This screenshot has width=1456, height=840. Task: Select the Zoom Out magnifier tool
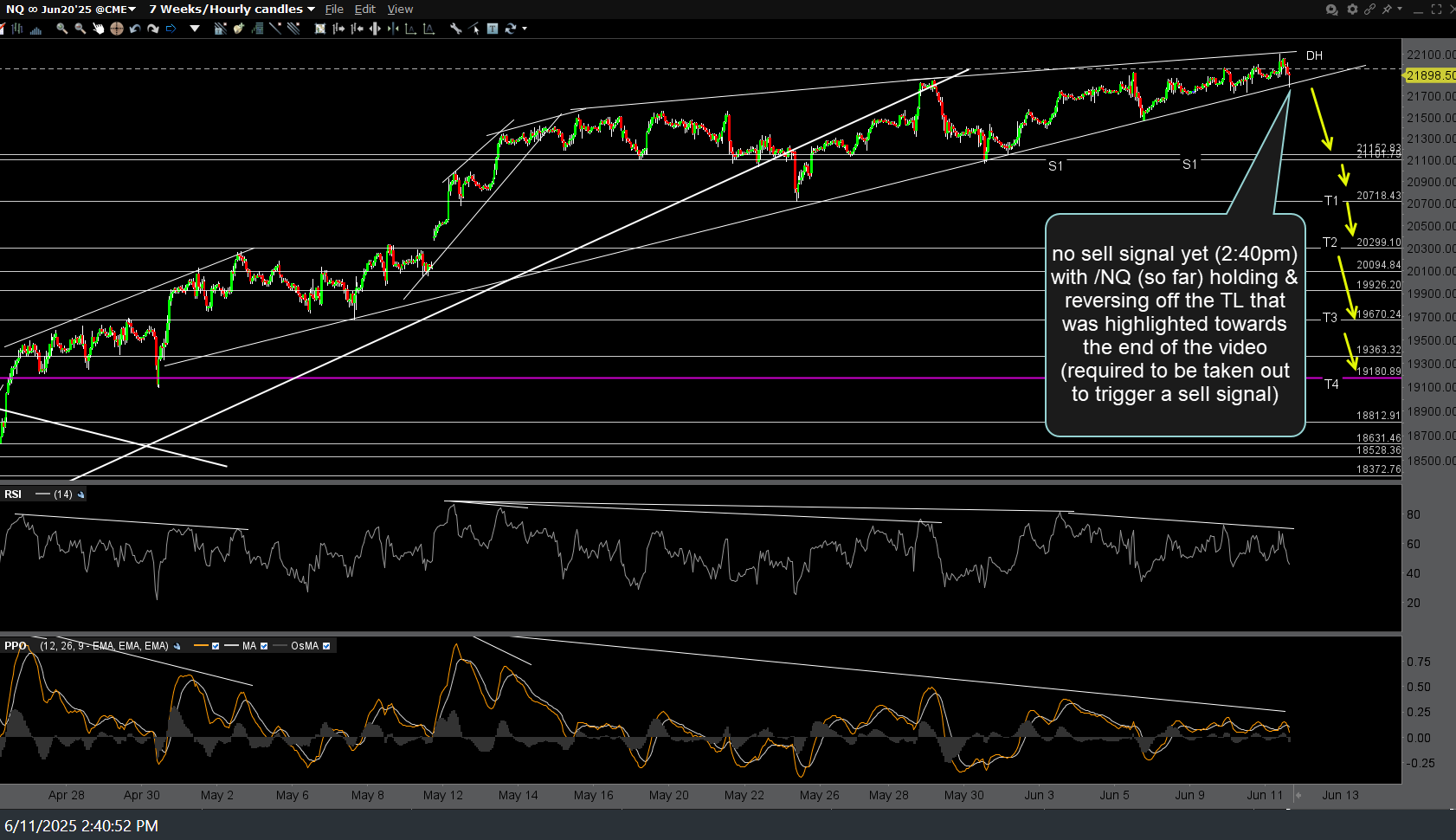click(81, 29)
